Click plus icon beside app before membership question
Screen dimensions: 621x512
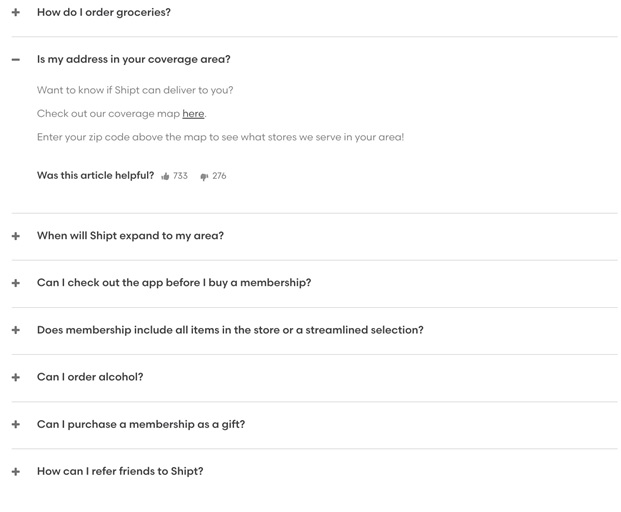(x=16, y=283)
